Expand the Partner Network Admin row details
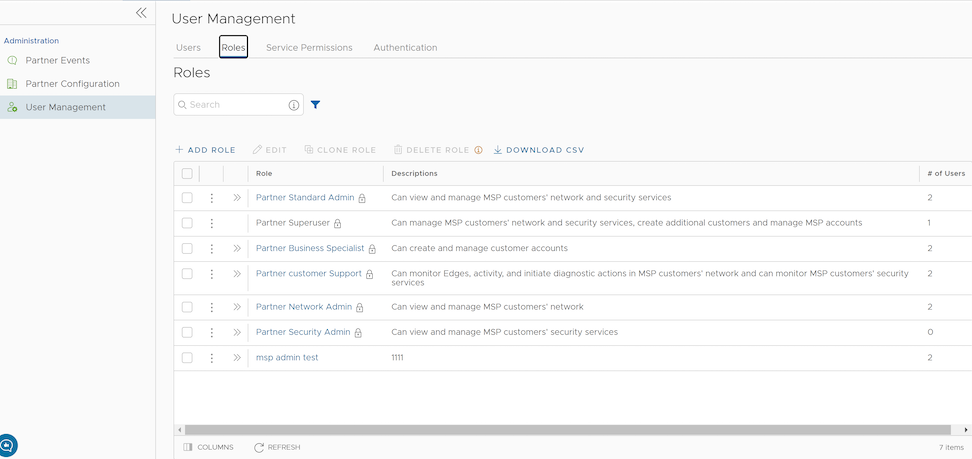972x459 pixels. [237, 307]
